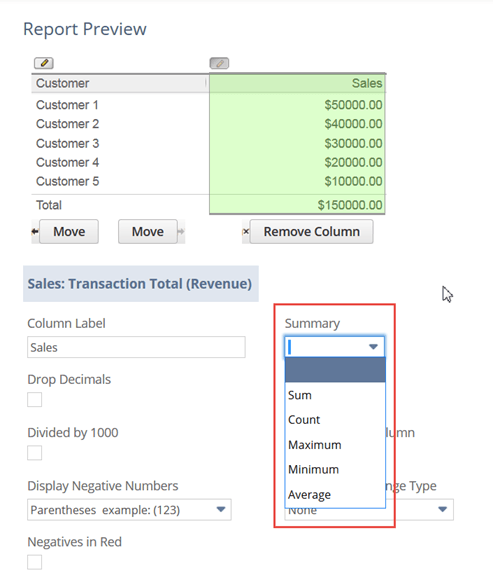
Task: Click the $10000.00 sales value
Action: click(353, 181)
